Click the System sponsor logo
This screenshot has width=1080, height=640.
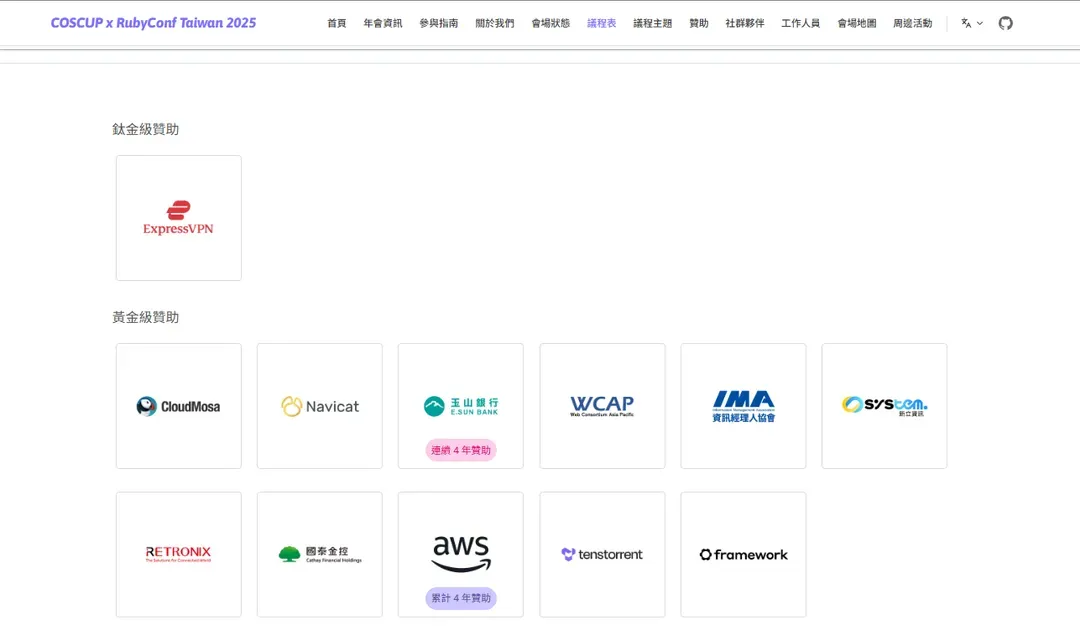[x=884, y=406]
